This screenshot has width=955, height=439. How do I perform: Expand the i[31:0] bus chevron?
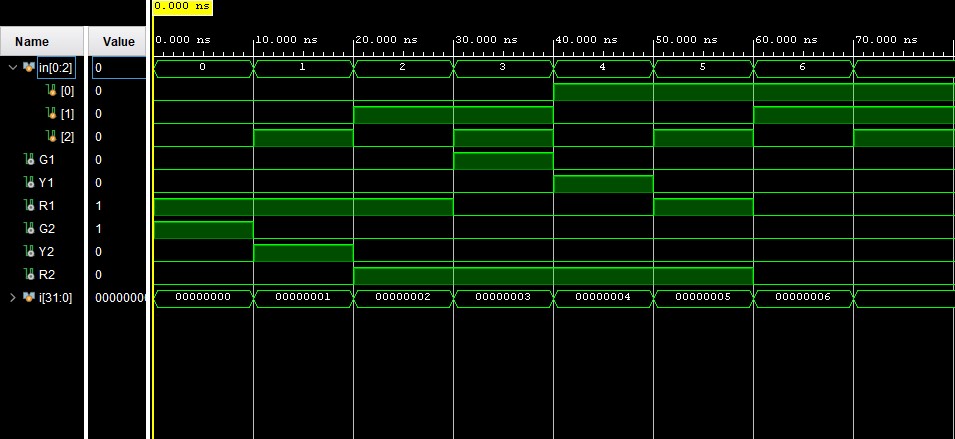pos(11,298)
